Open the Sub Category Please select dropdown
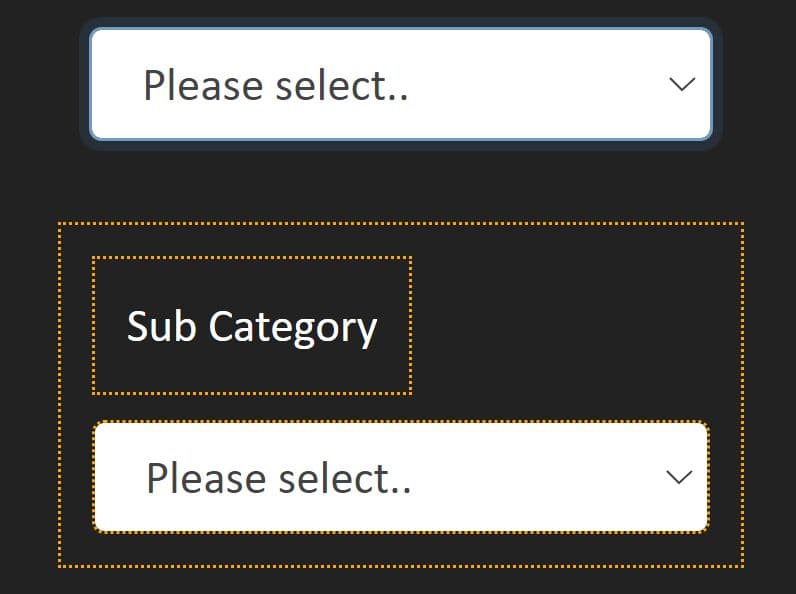The image size is (796, 594). pos(401,477)
